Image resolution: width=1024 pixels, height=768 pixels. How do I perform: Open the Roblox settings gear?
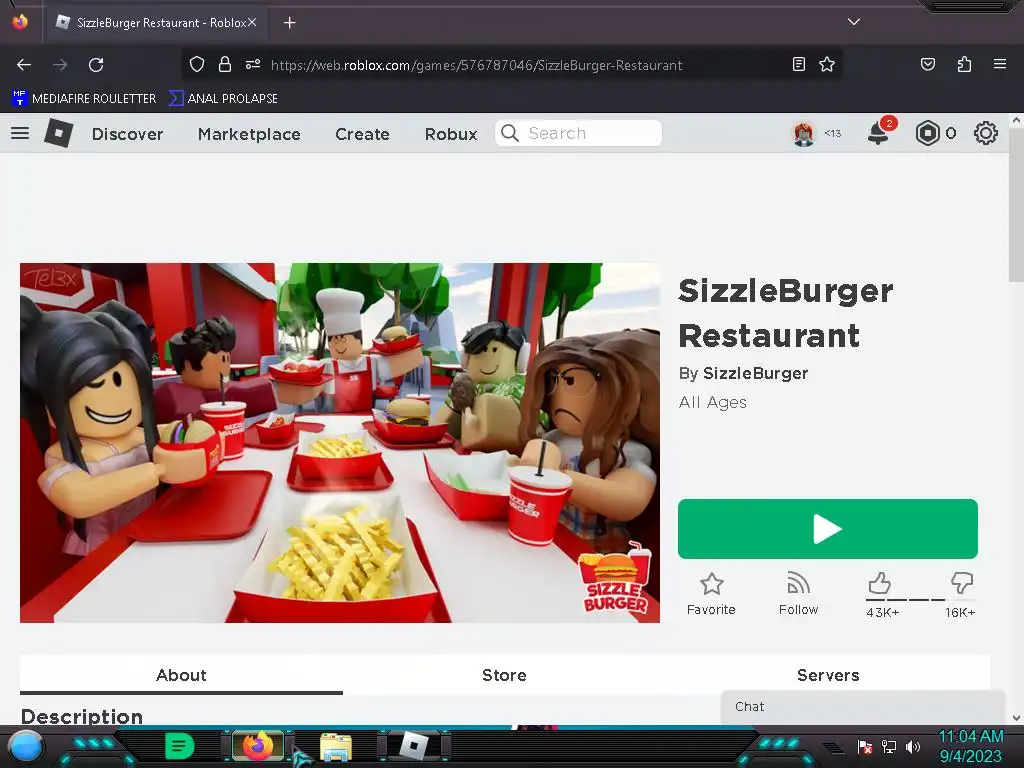985,133
